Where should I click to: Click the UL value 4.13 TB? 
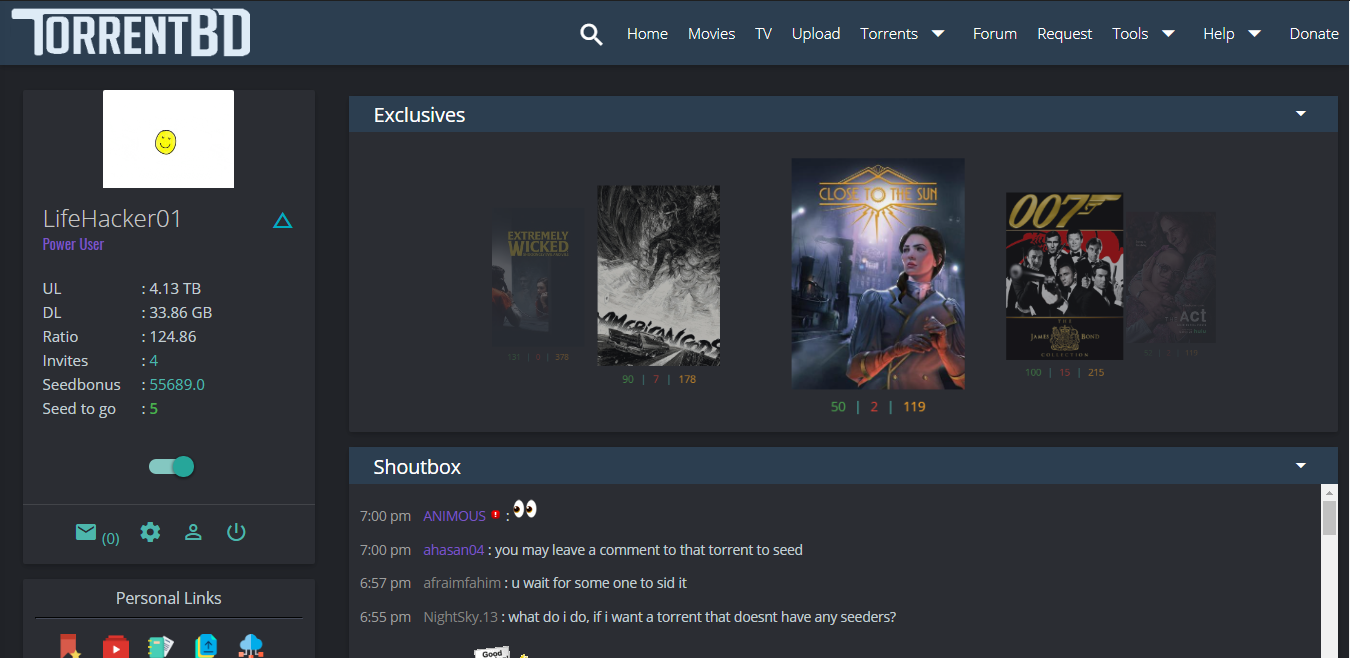(175, 288)
